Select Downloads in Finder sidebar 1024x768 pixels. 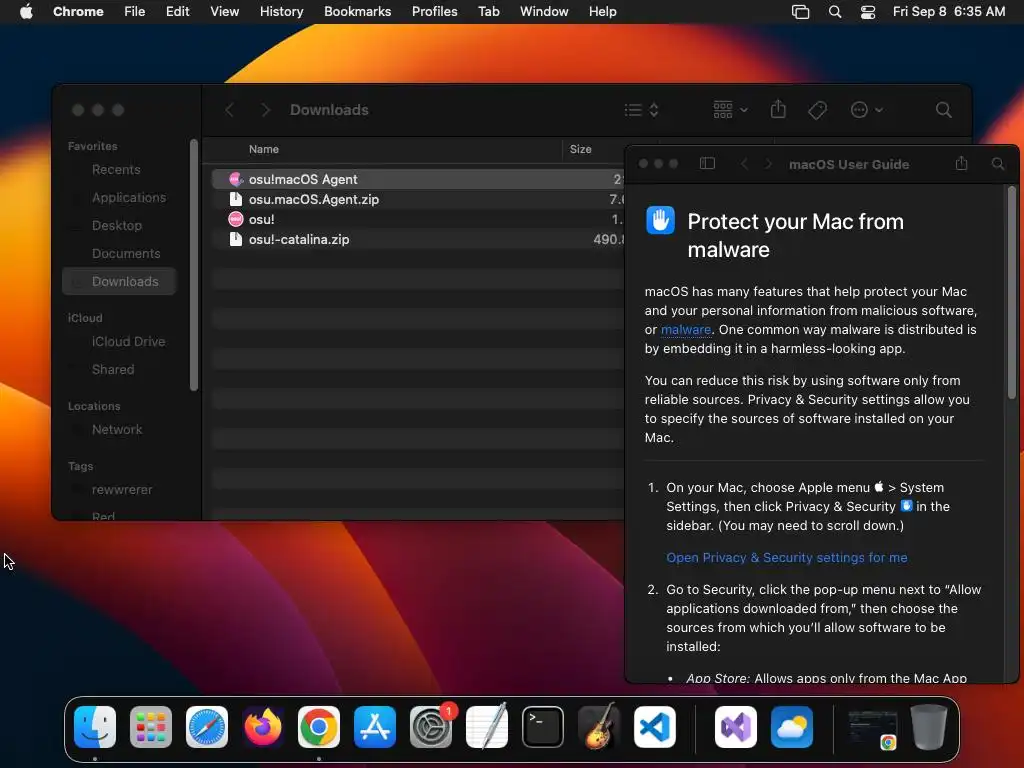tap(120, 281)
